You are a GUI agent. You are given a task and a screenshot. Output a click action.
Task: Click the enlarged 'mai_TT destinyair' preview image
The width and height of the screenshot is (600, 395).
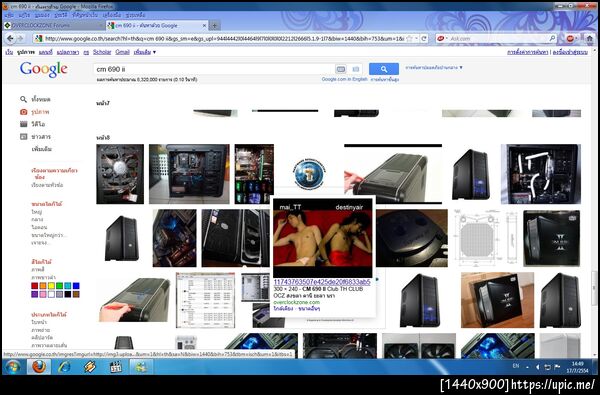[323, 238]
